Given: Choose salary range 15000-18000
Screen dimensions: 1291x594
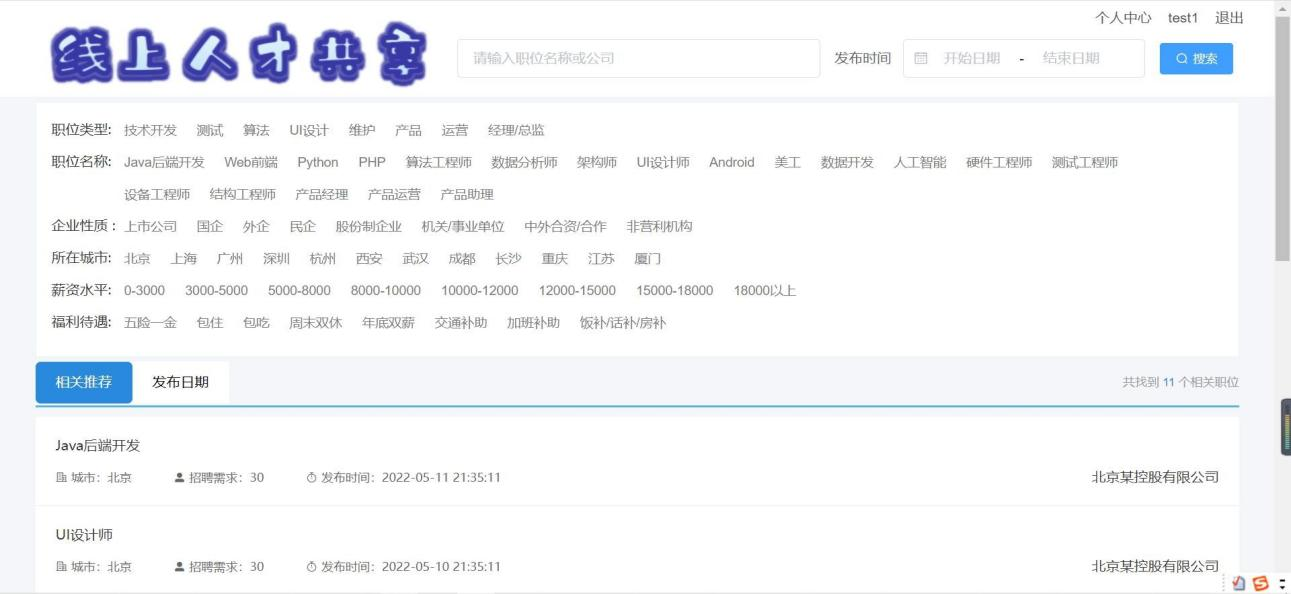Looking at the screenshot, I should (675, 291).
